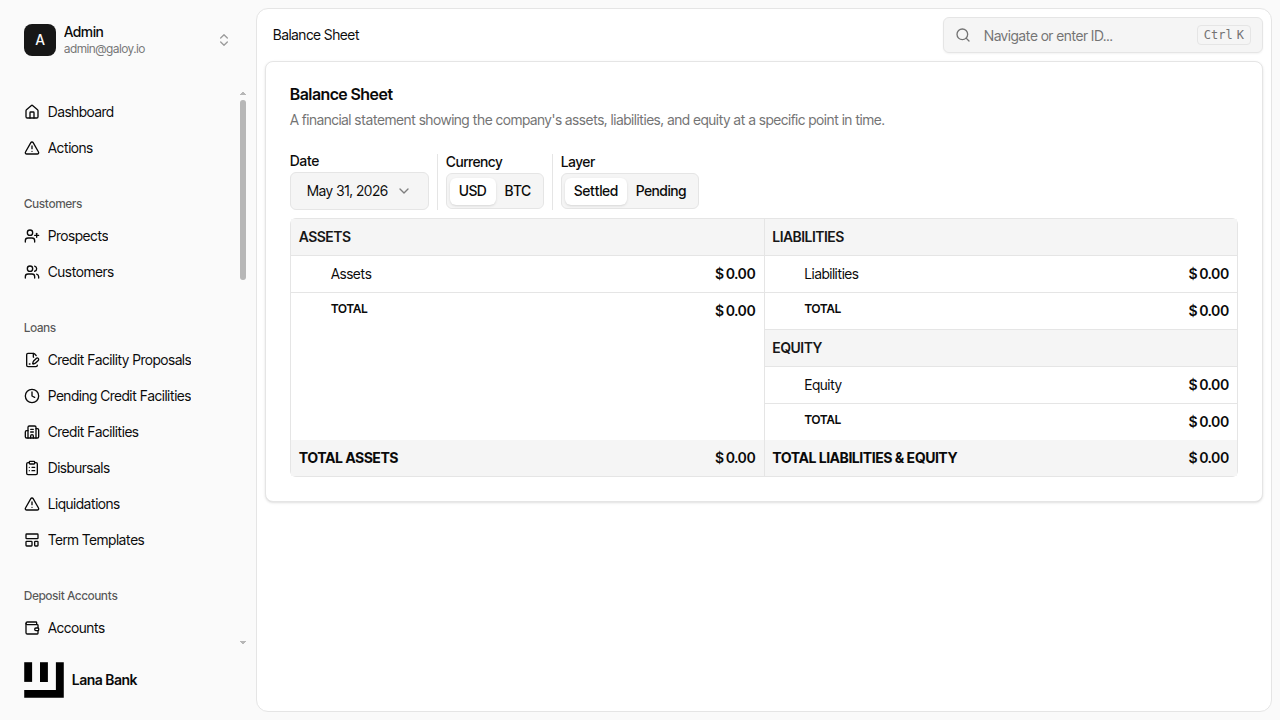Select the Prospects person-plus icon
This screenshot has width=1280, height=720.
32,236
